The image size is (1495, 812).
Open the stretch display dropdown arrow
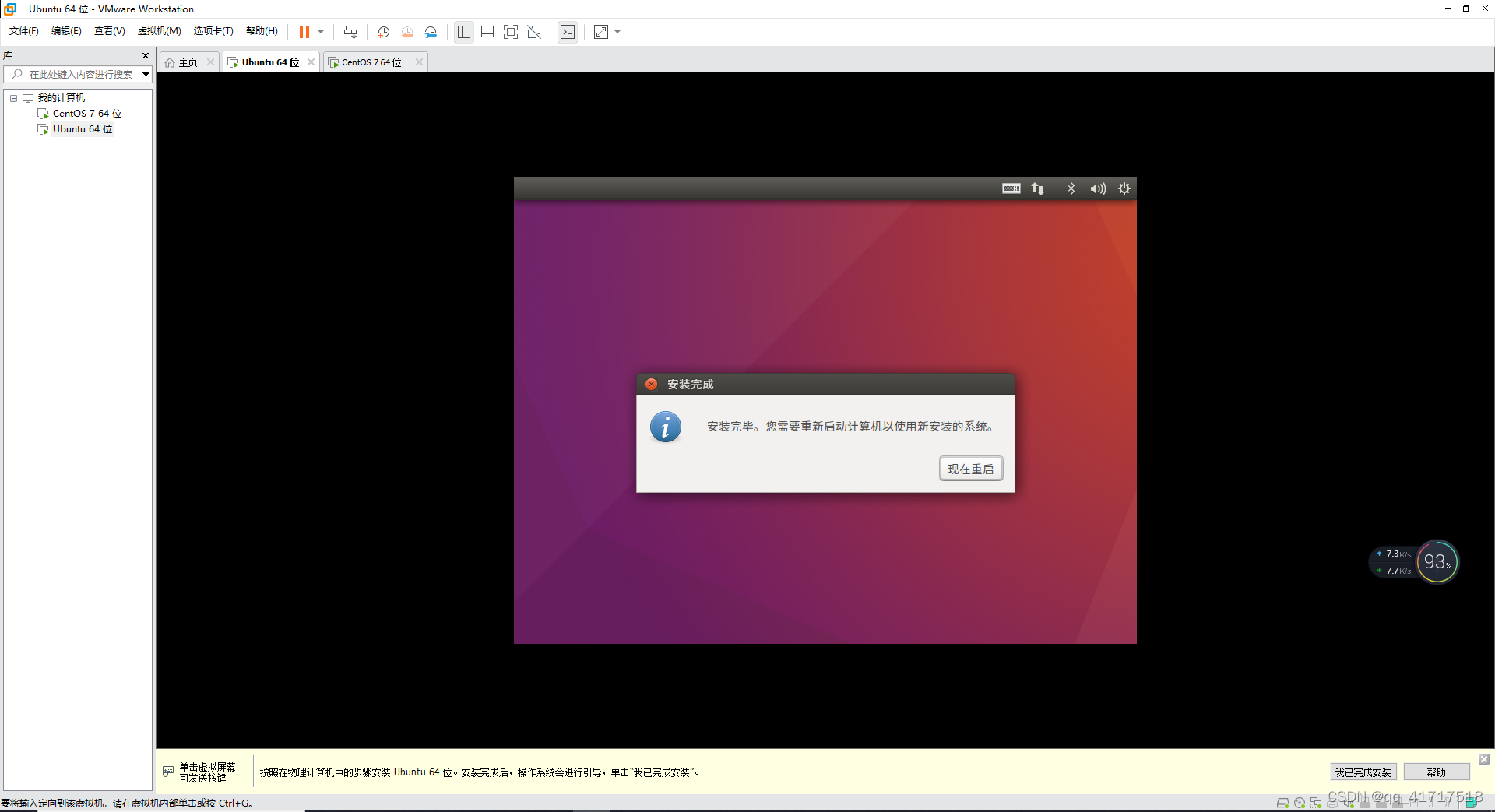tap(617, 32)
